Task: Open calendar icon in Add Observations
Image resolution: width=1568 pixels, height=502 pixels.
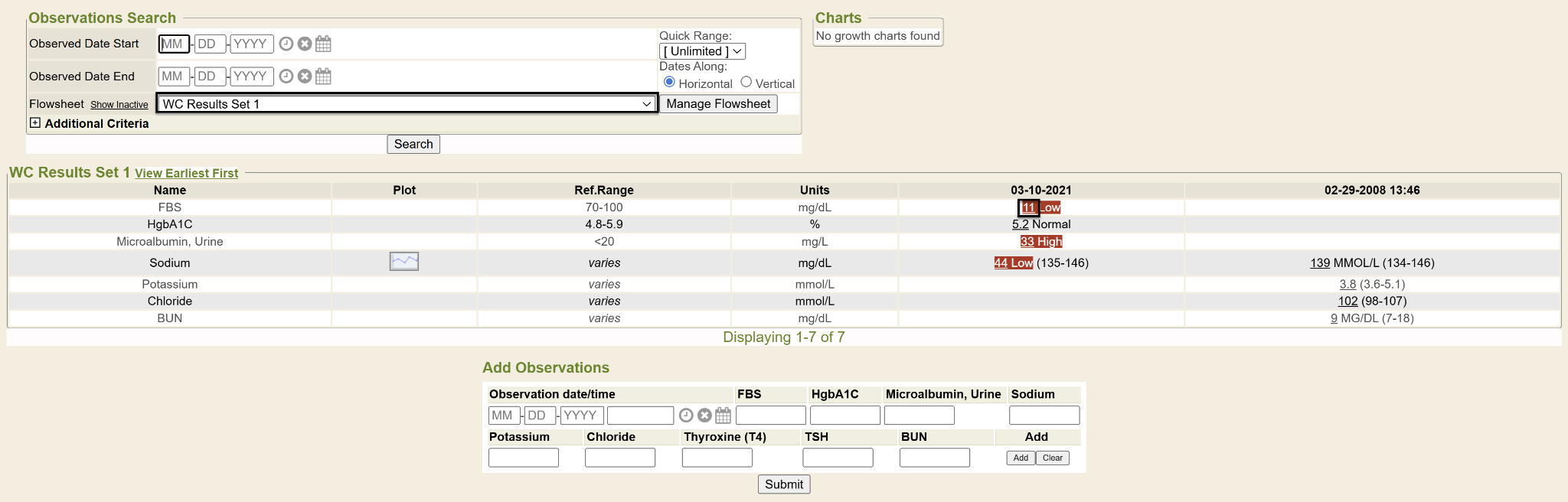Action: pyautogui.click(x=723, y=416)
